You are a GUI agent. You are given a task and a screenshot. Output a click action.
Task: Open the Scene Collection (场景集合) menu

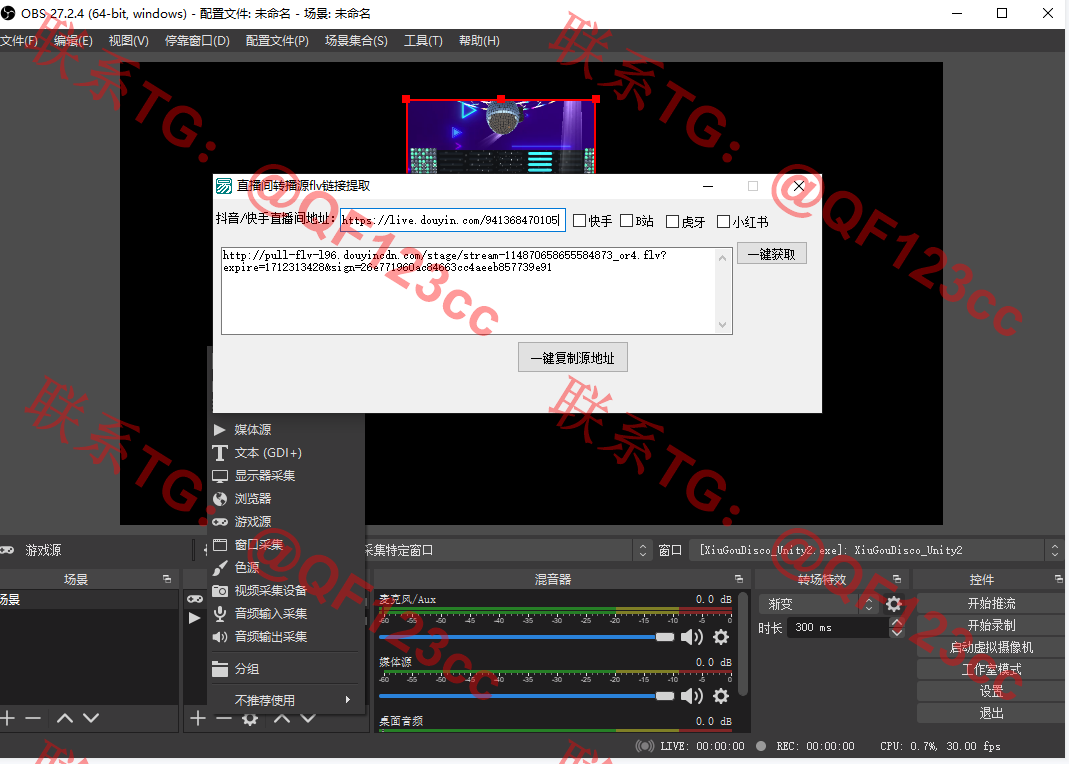point(356,41)
